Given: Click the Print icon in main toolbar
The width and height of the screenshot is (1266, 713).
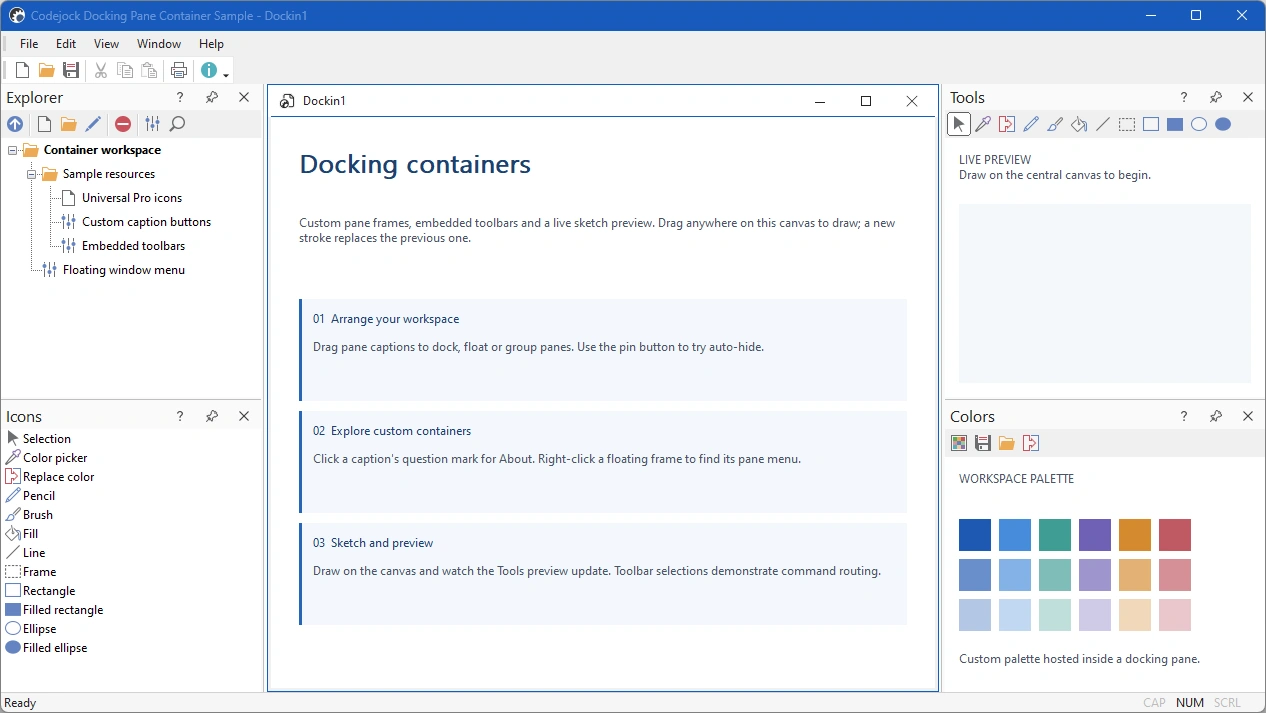Looking at the screenshot, I should (179, 70).
